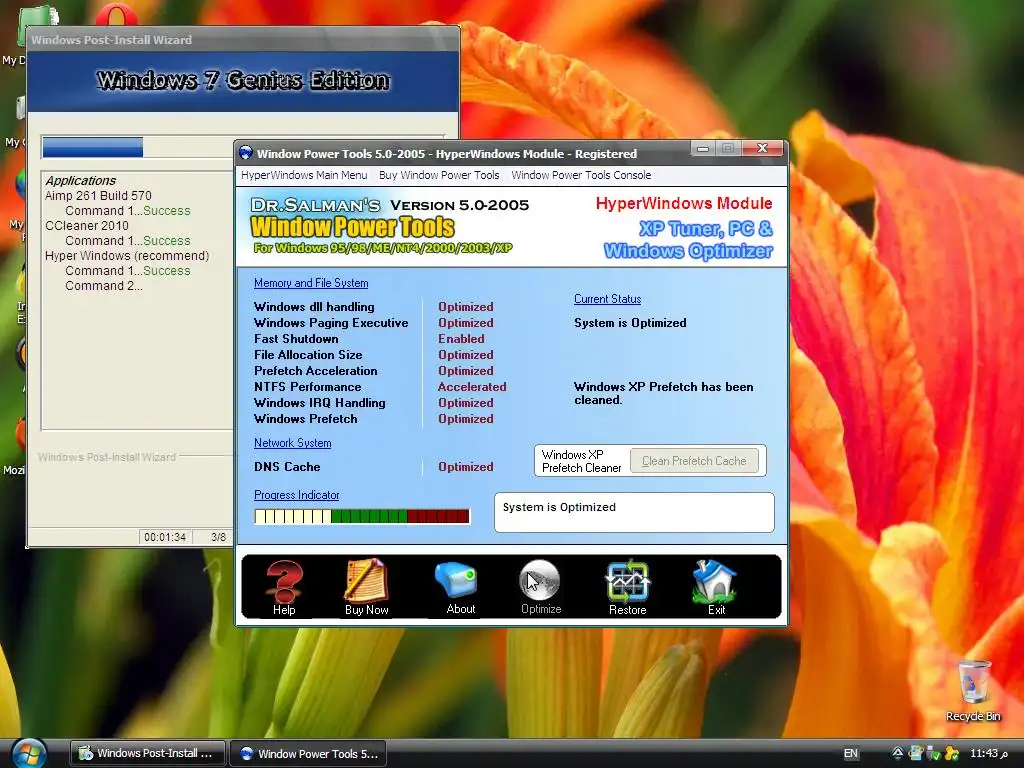Click the Windows flag tray icon
Viewport: 1024px width, 768px height.
click(x=916, y=754)
